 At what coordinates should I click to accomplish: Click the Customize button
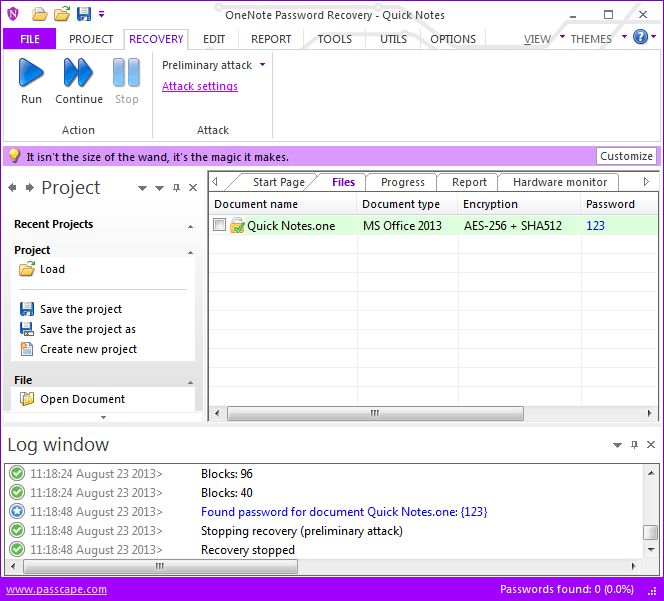click(x=626, y=156)
